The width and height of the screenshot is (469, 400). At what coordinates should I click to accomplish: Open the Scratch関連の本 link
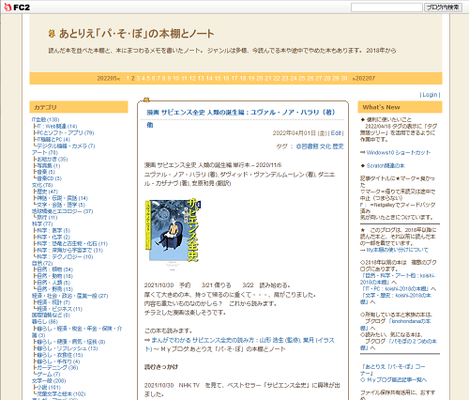(386, 166)
